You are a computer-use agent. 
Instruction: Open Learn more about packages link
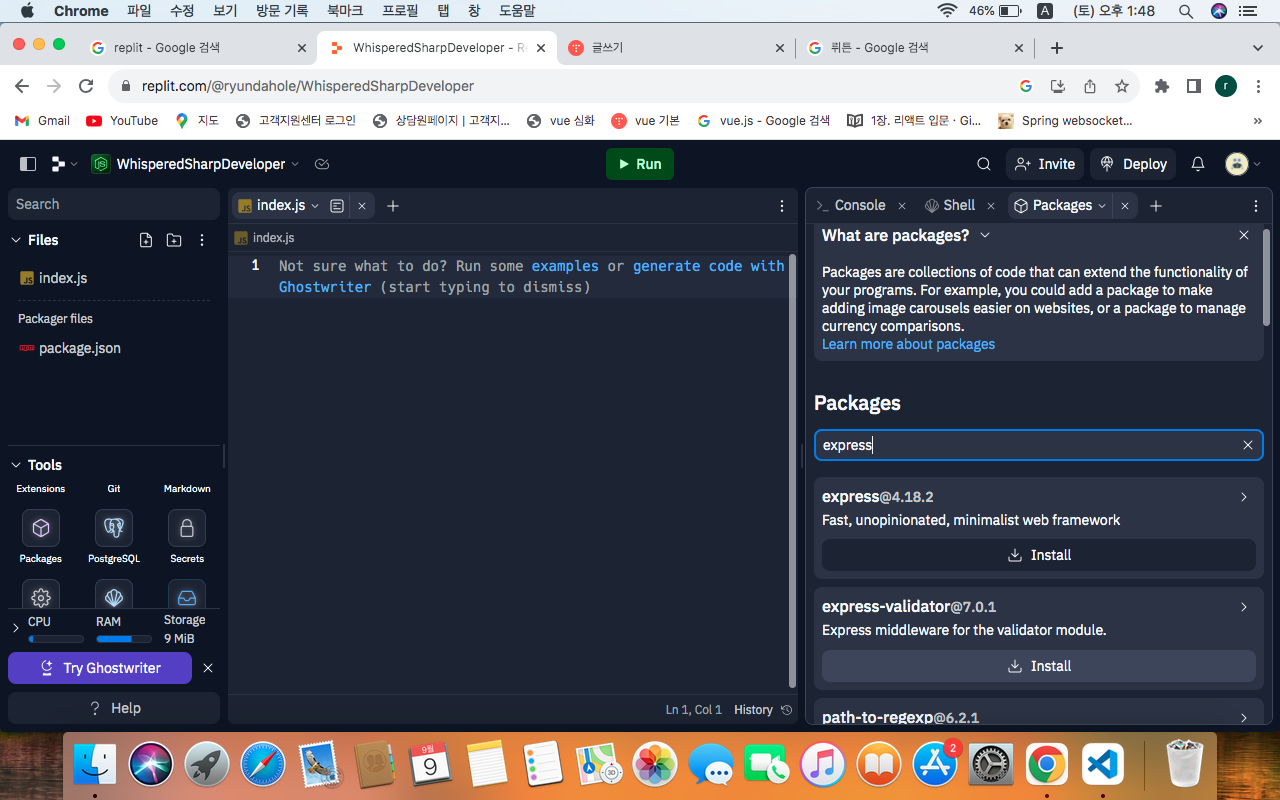pos(908,344)
